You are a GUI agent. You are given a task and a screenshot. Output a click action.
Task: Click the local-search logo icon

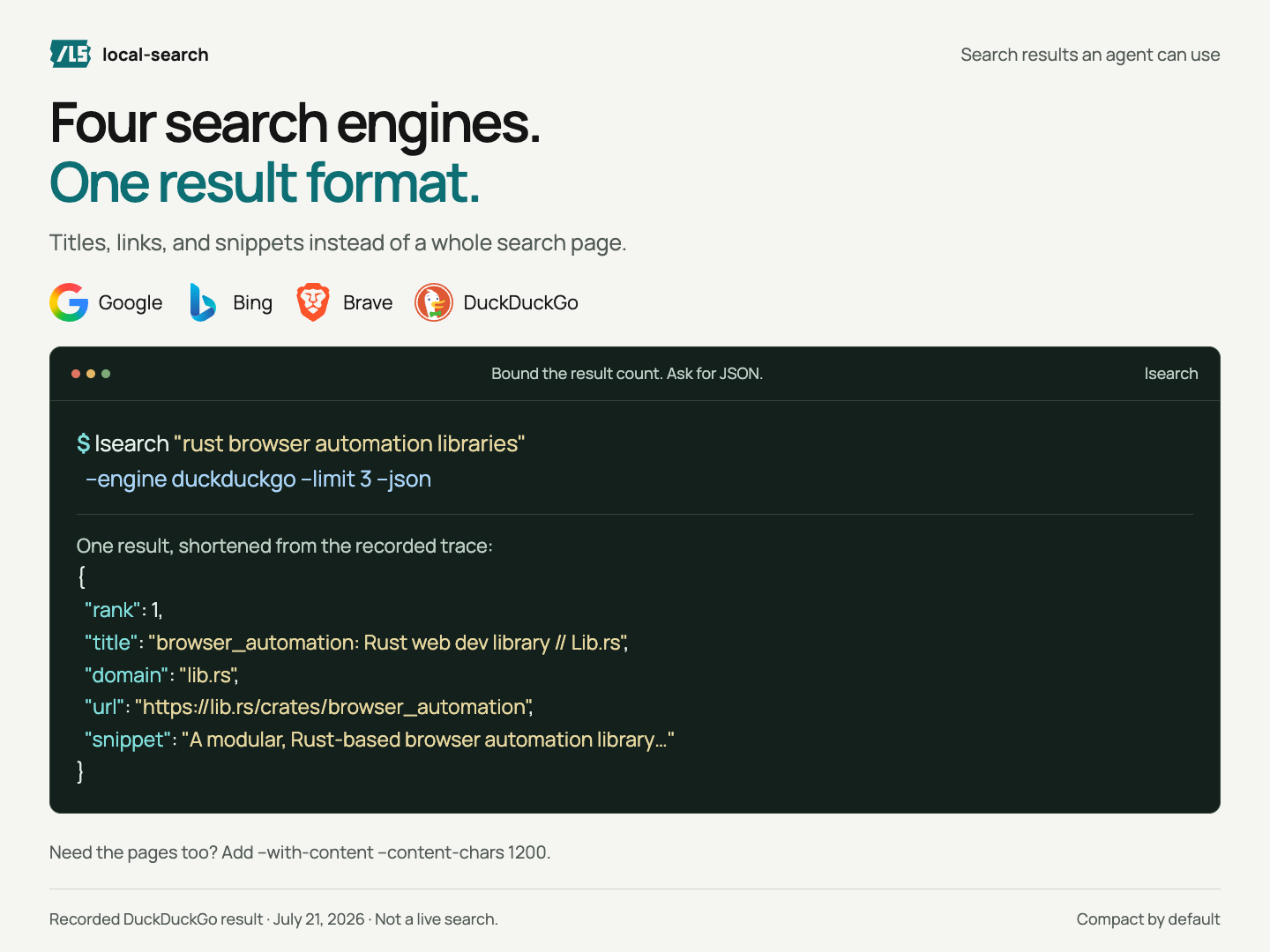pyautogui.click(x=71, y=55)
